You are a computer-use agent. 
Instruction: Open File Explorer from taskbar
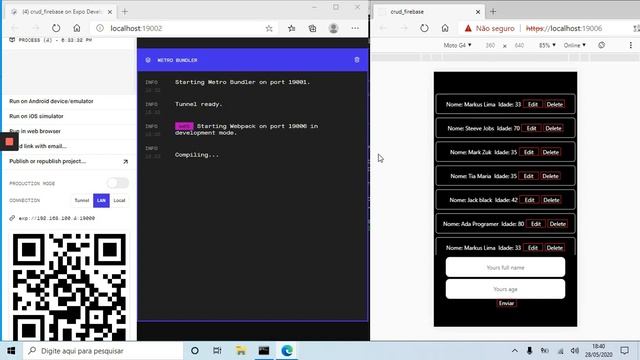(241, 351)
